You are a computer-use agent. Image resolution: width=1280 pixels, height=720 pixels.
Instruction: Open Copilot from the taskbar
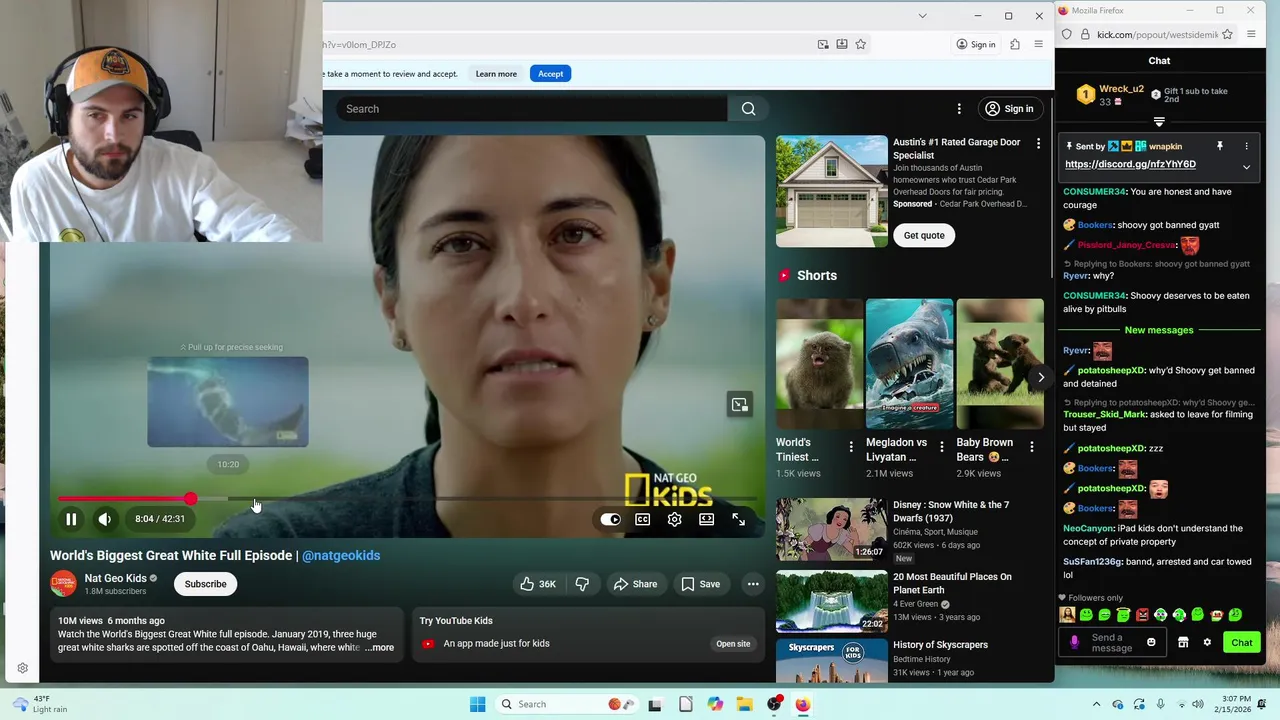point(715,704)
